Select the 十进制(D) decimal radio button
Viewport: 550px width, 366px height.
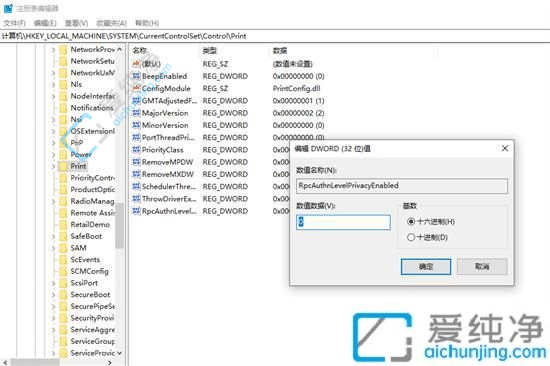click(411, 237)
